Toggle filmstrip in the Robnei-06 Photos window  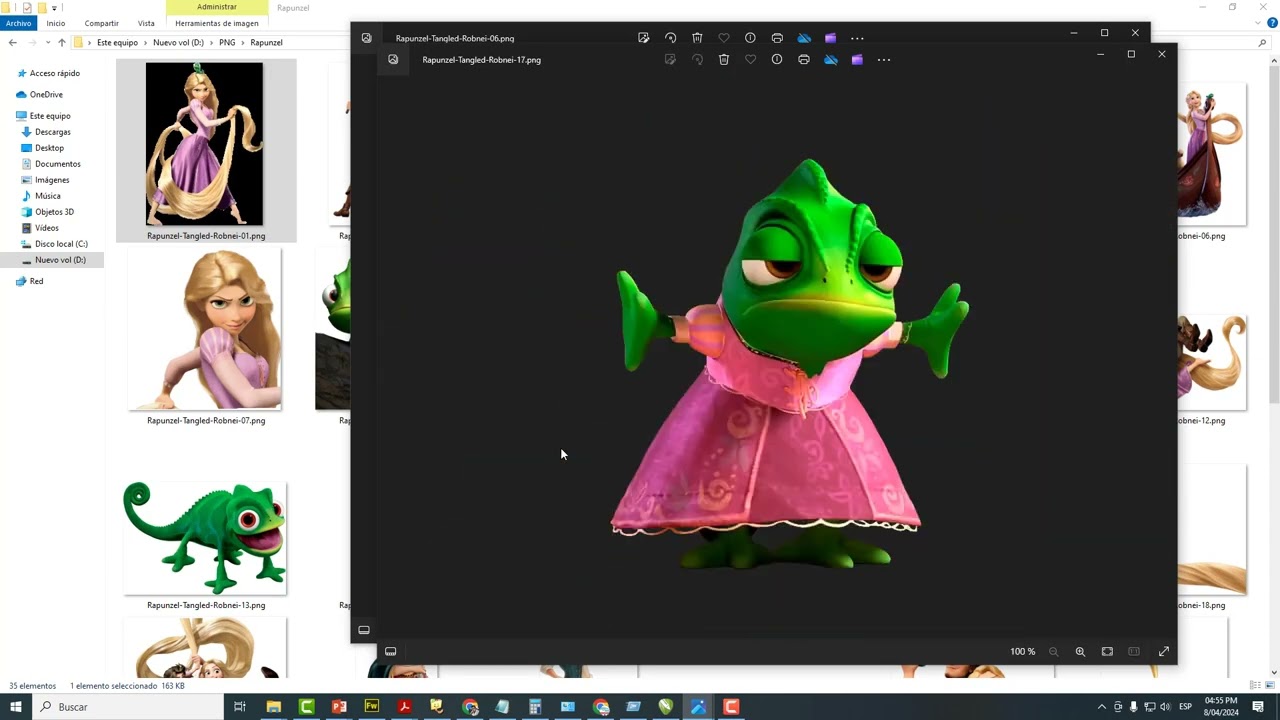click(364, 630)
